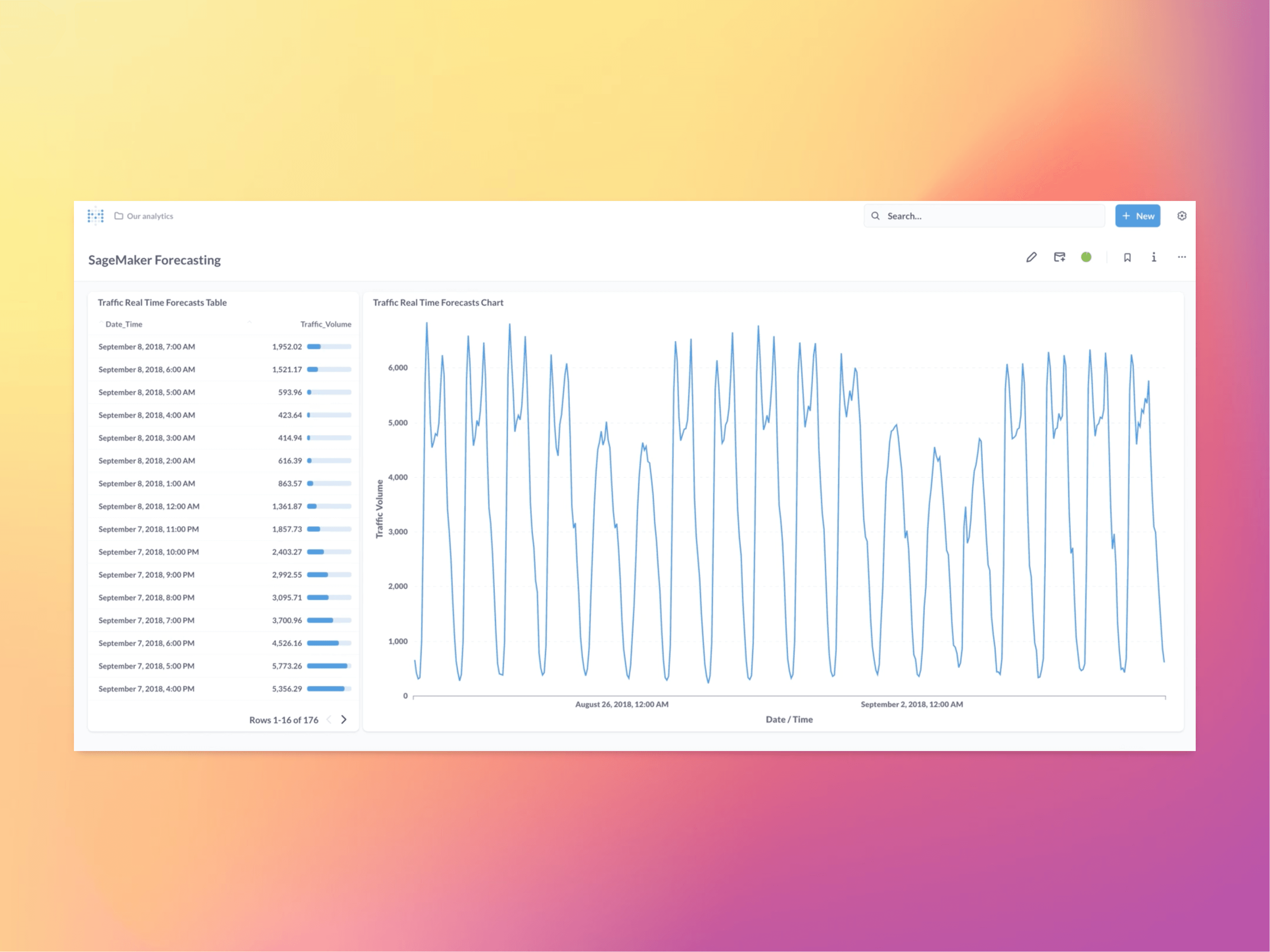The height and width of the screenshot is (952, 1270).
Task: Go to next page of table rows
Action: click(x=344, y=720)
